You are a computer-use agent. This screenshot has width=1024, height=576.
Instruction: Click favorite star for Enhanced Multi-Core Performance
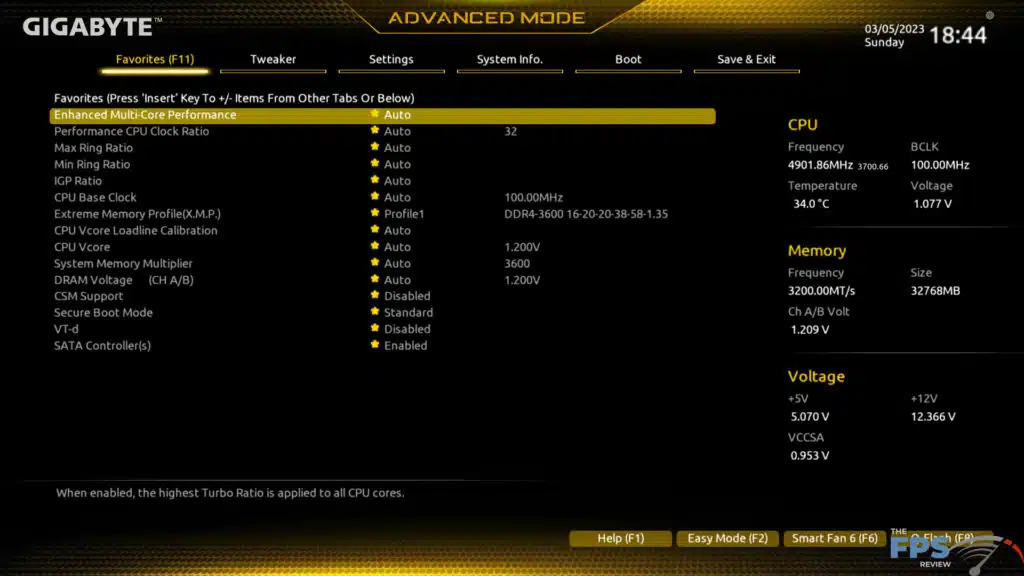tap(375, 114)
